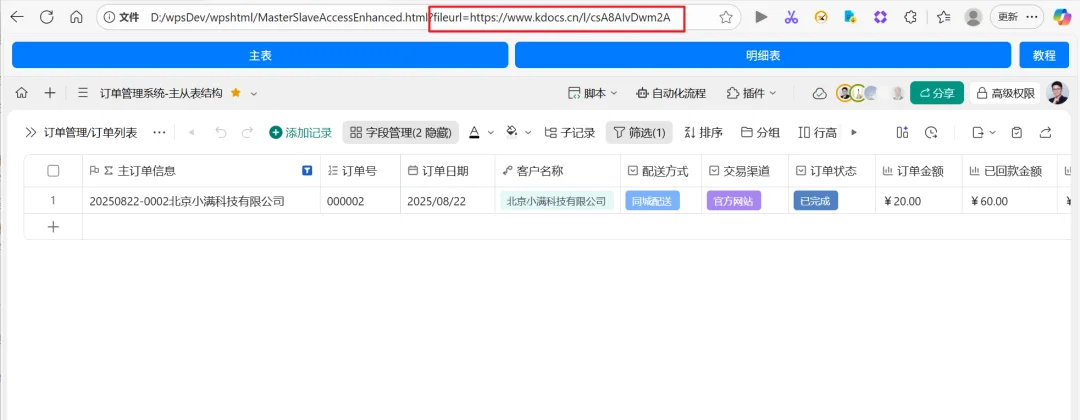The width and height of the screenshot is (1080, 420).
Task: Open the browser extensions puzzle icon
Action: tap(910, 17)
